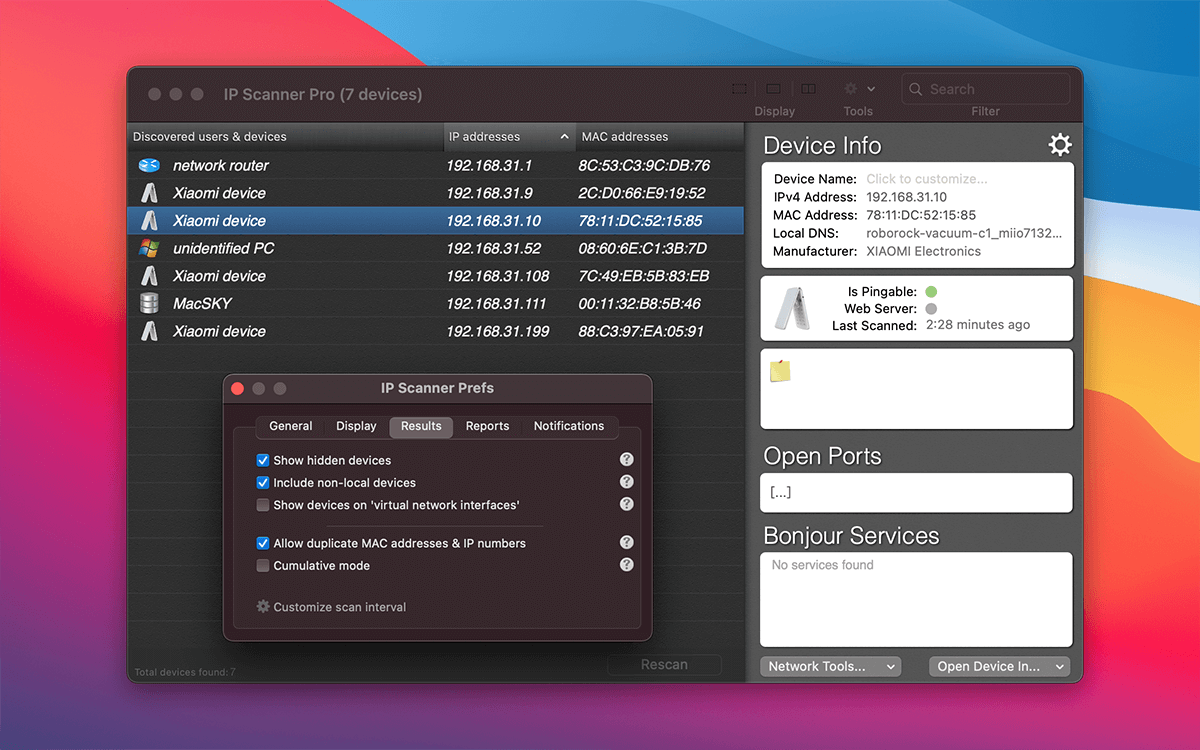Click the Search filter input field

[x=986, y=89]
